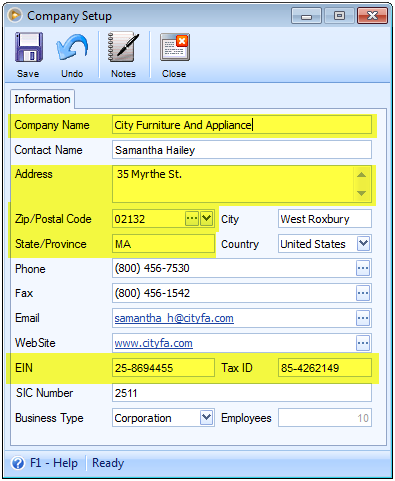Open the www.cityfa.com website link
The width and height of the screenshot is (395, 481).
154,343
